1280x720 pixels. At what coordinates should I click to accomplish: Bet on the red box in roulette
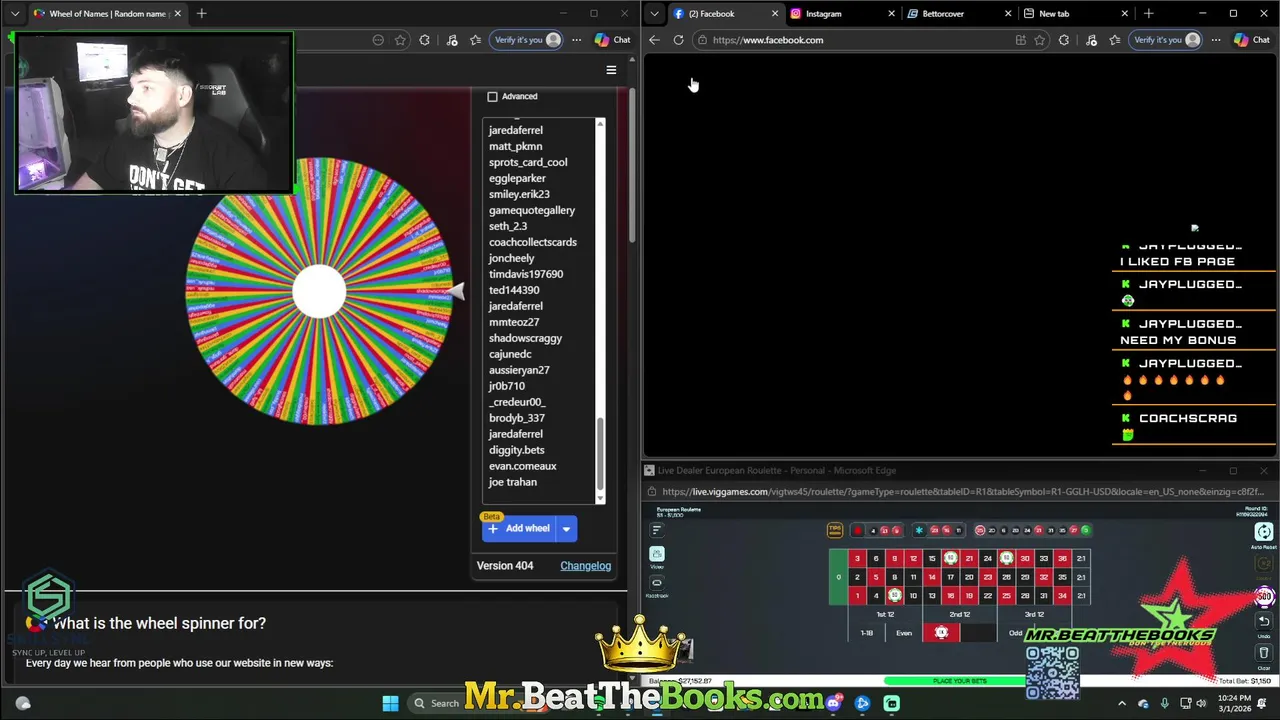[941, 633]
